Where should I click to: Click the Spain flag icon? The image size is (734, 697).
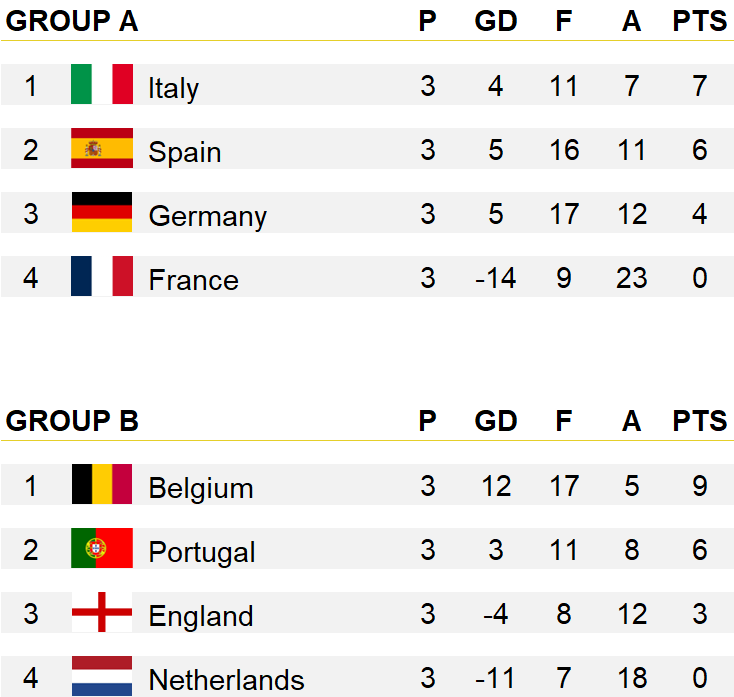pos(102,148)
